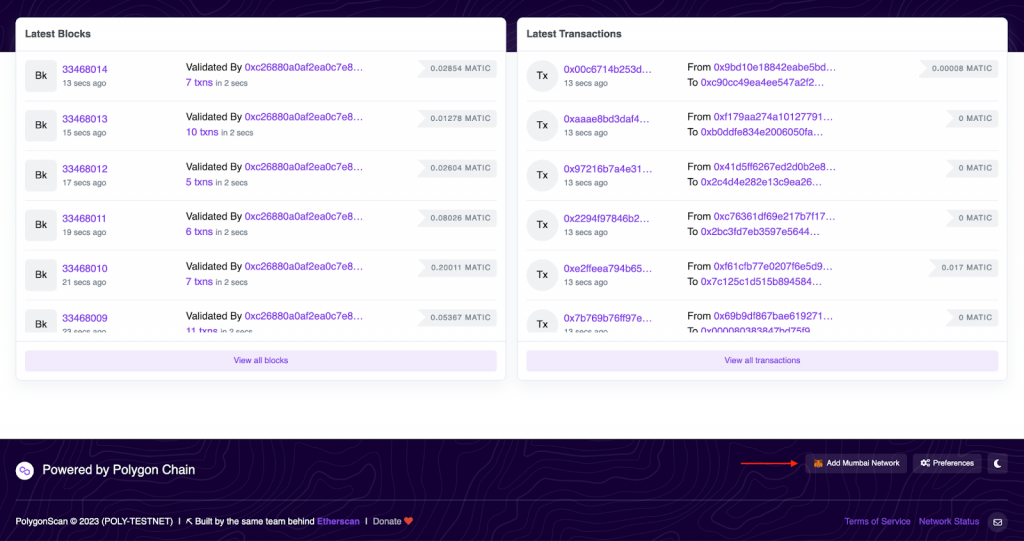
Task: Open recipient address 0xc90cc49ea4ee547a2f2
Action: coord(762,83)
